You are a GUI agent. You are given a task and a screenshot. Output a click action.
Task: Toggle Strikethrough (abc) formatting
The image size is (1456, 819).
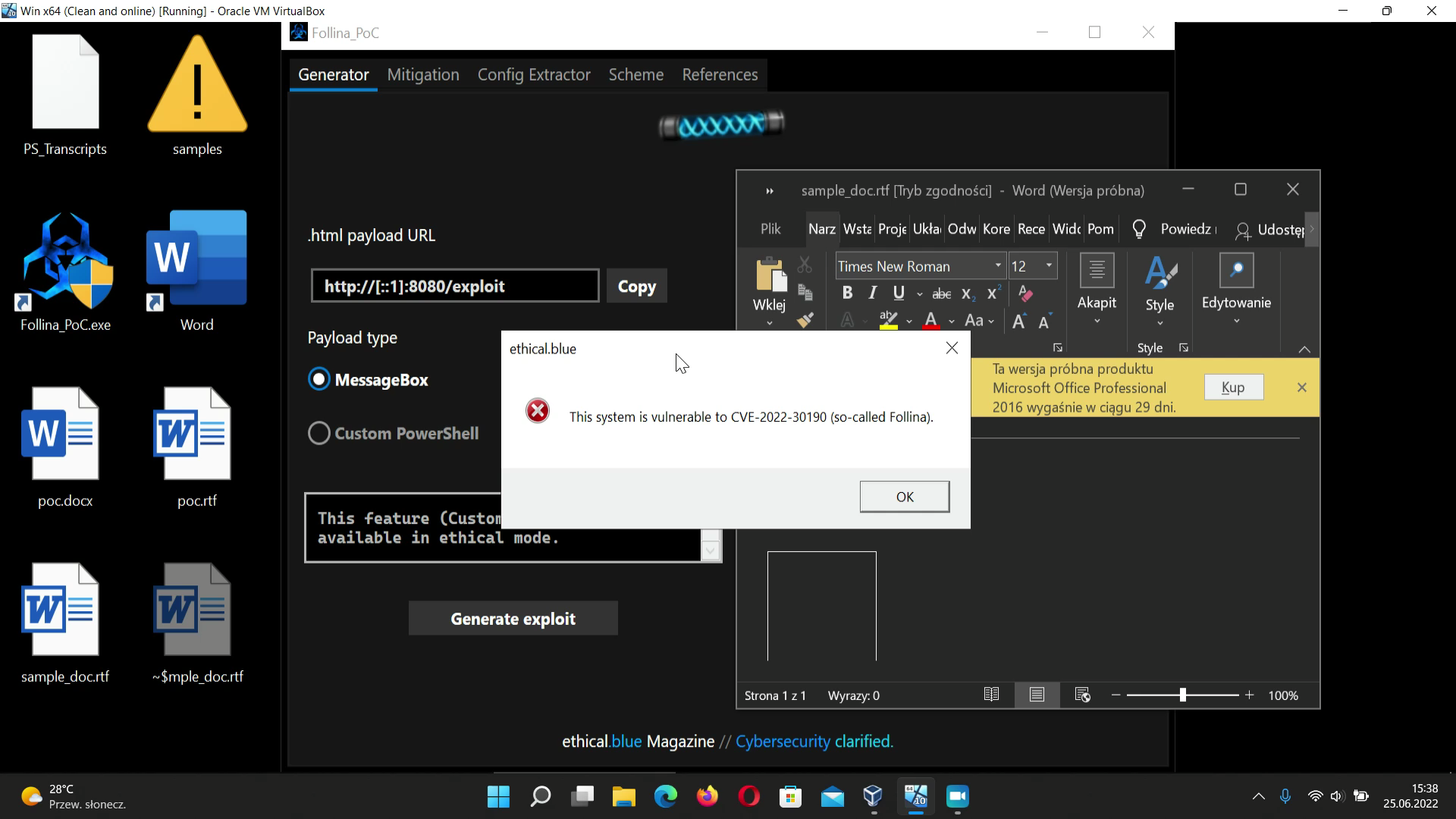point(941,293)
